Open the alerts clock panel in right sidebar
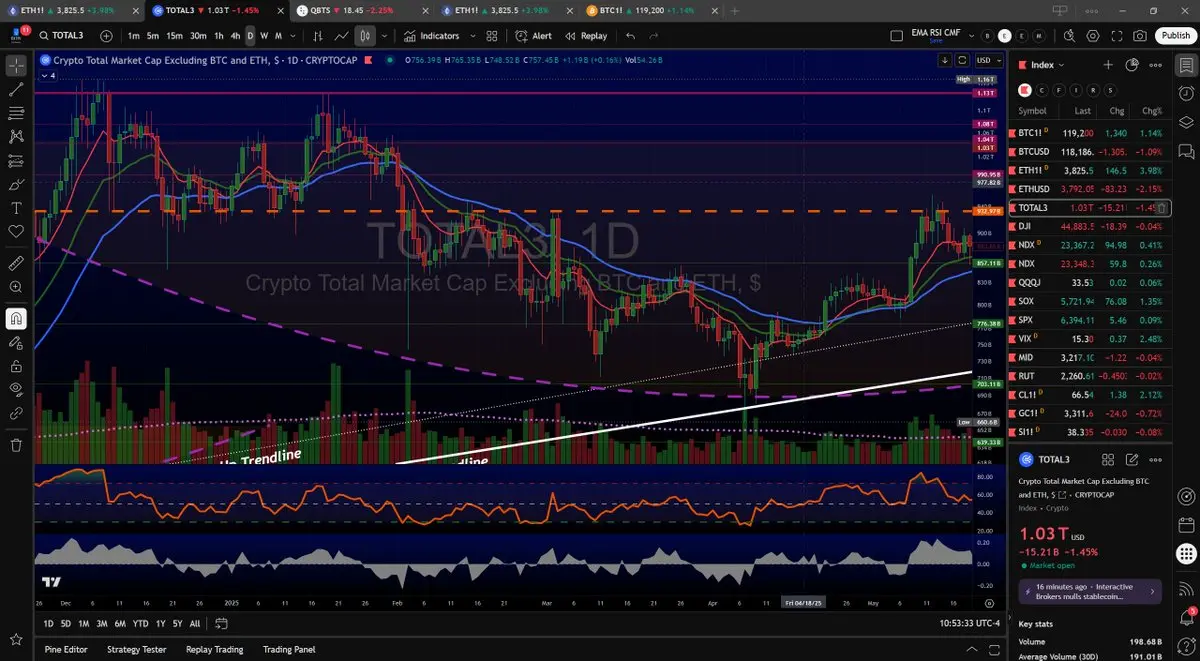Viewport: 1200px width, 661px height. 1186,93
